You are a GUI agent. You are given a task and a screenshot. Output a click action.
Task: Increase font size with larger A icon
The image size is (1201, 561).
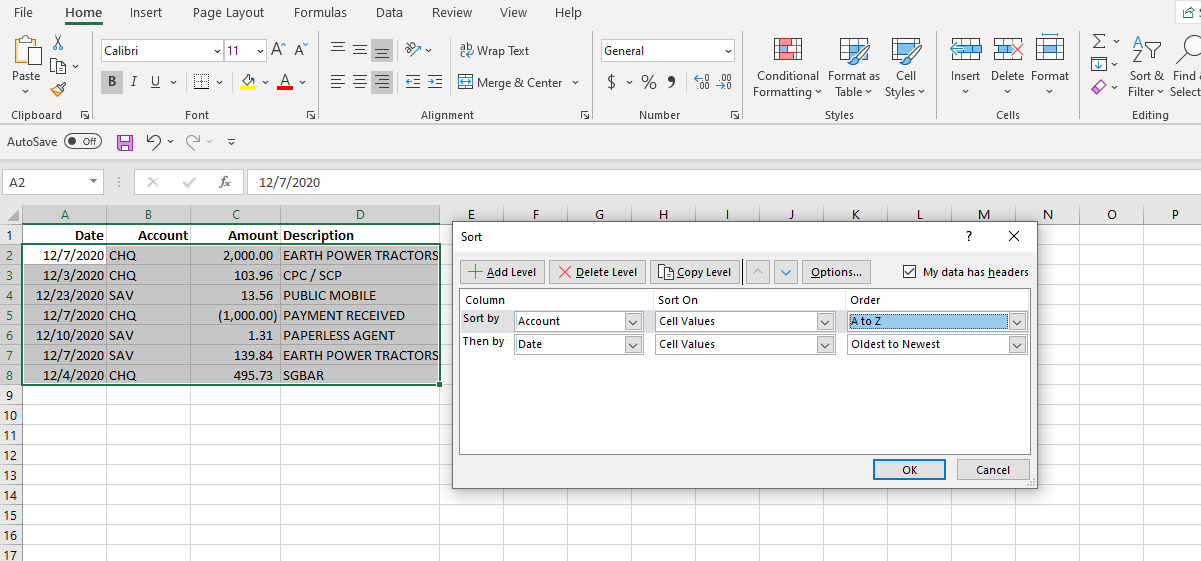click(x=278, y=50)
